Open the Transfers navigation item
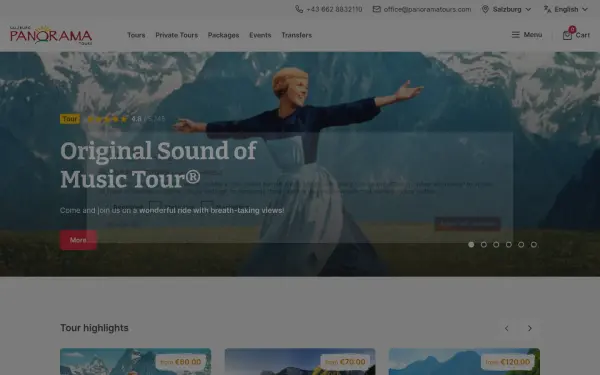600x375 pixels. pos(297,35)
